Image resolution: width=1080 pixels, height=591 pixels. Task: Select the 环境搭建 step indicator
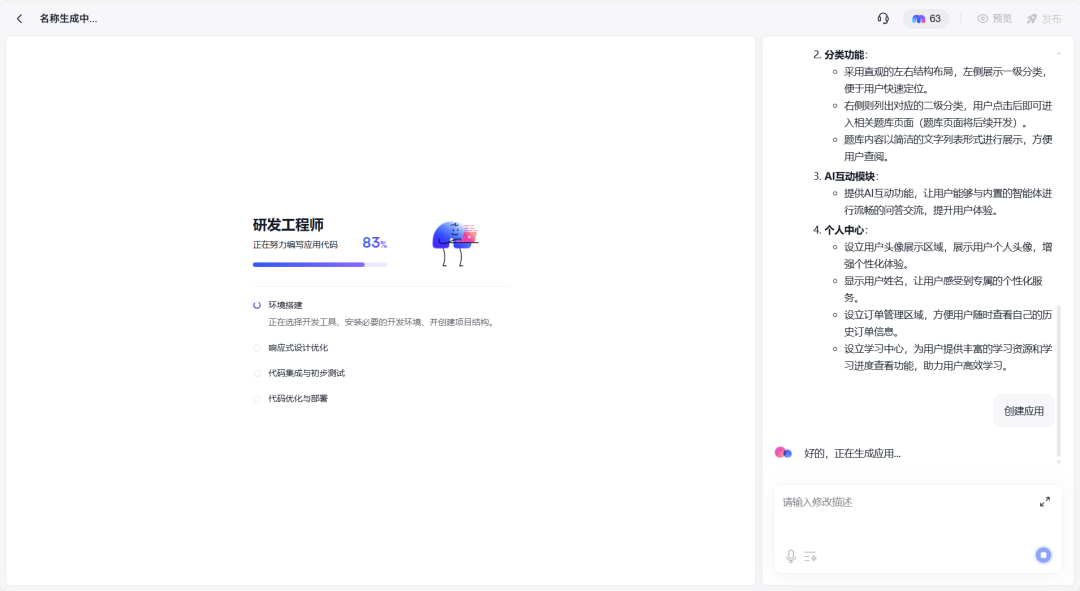coord(256,304)
